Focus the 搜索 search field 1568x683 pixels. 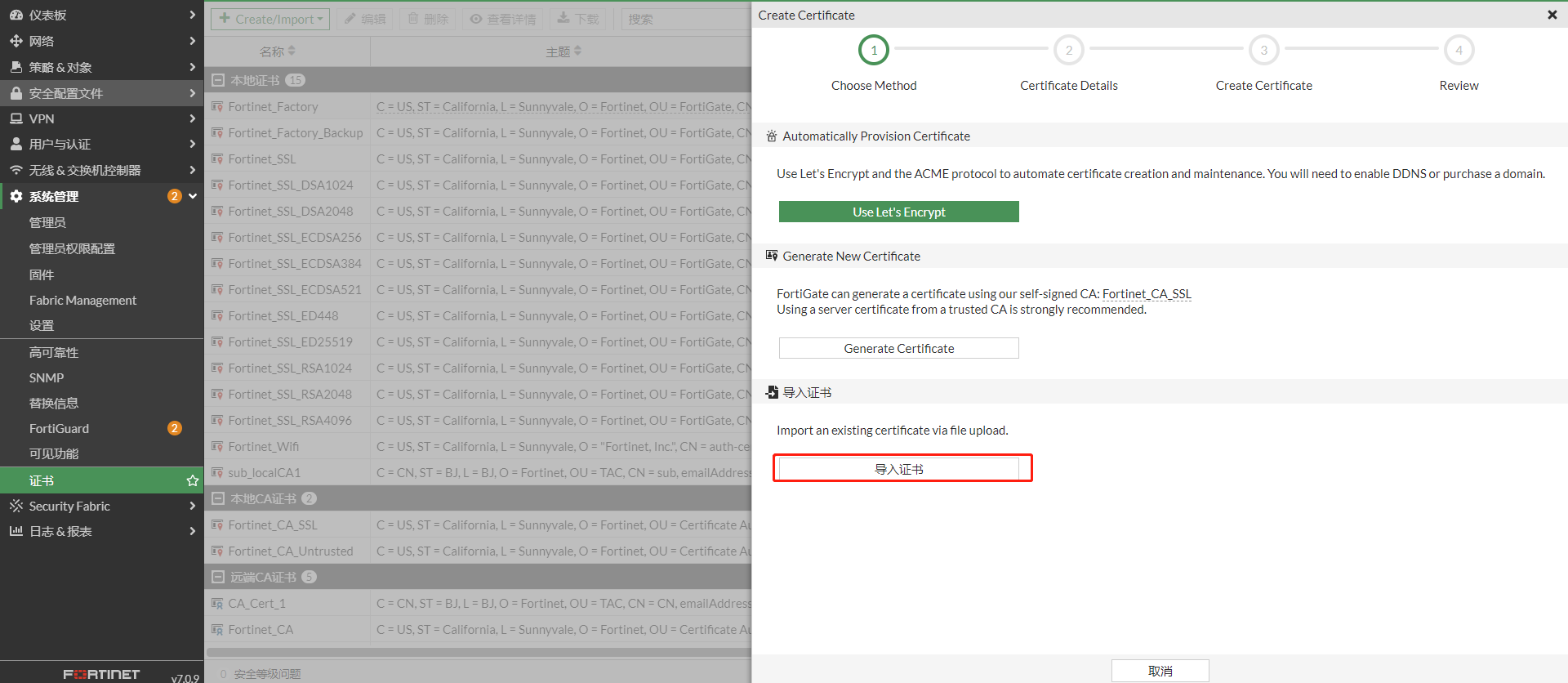pos(686,19)
